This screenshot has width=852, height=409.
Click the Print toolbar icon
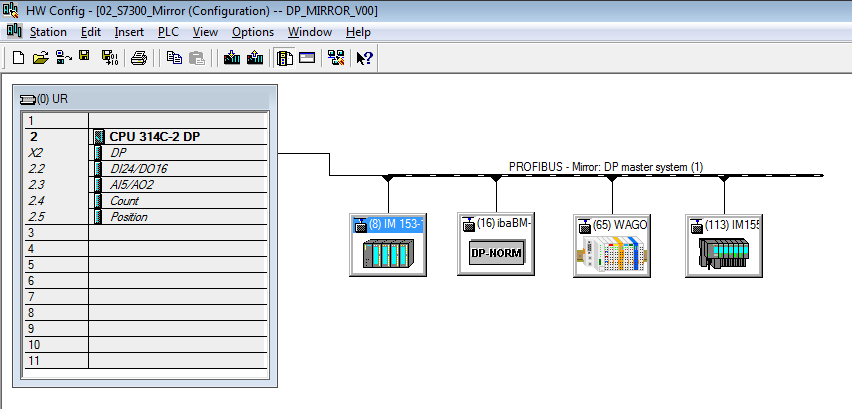click(139, 58)
